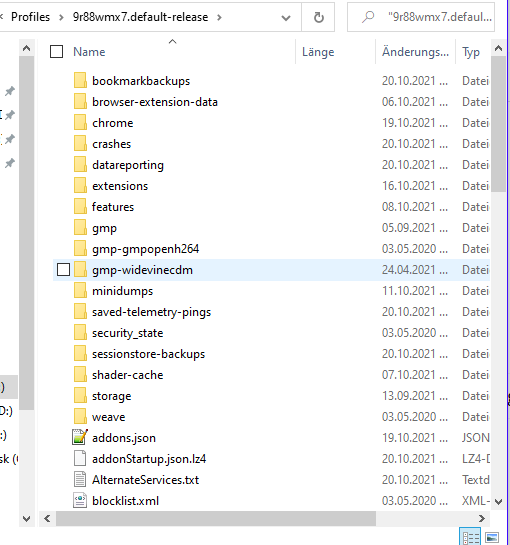Sort by the Typ column header
Viewport: 510px width, 545px height.
[471, 52]
